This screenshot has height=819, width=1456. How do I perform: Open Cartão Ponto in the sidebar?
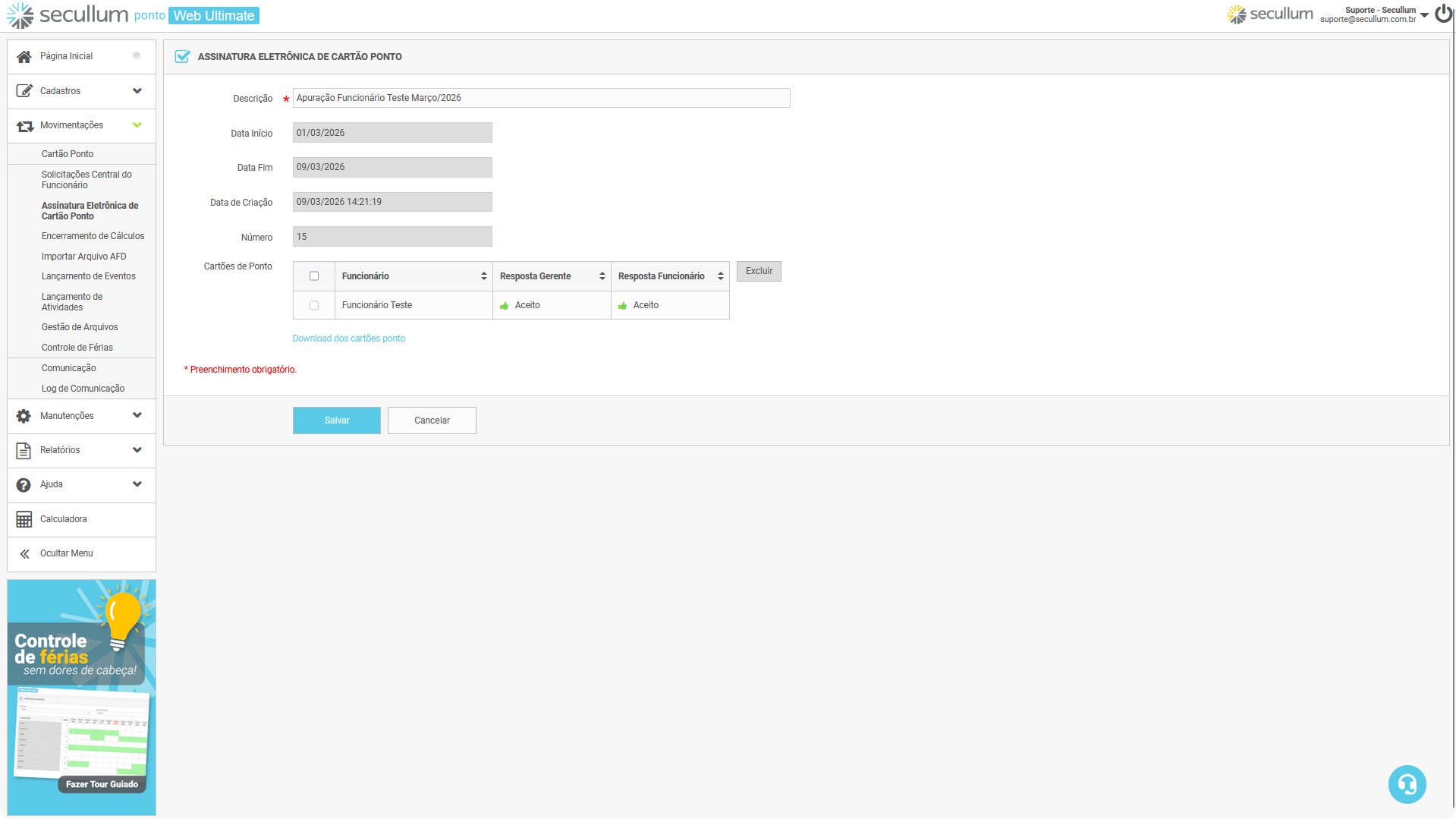point(68,154)
